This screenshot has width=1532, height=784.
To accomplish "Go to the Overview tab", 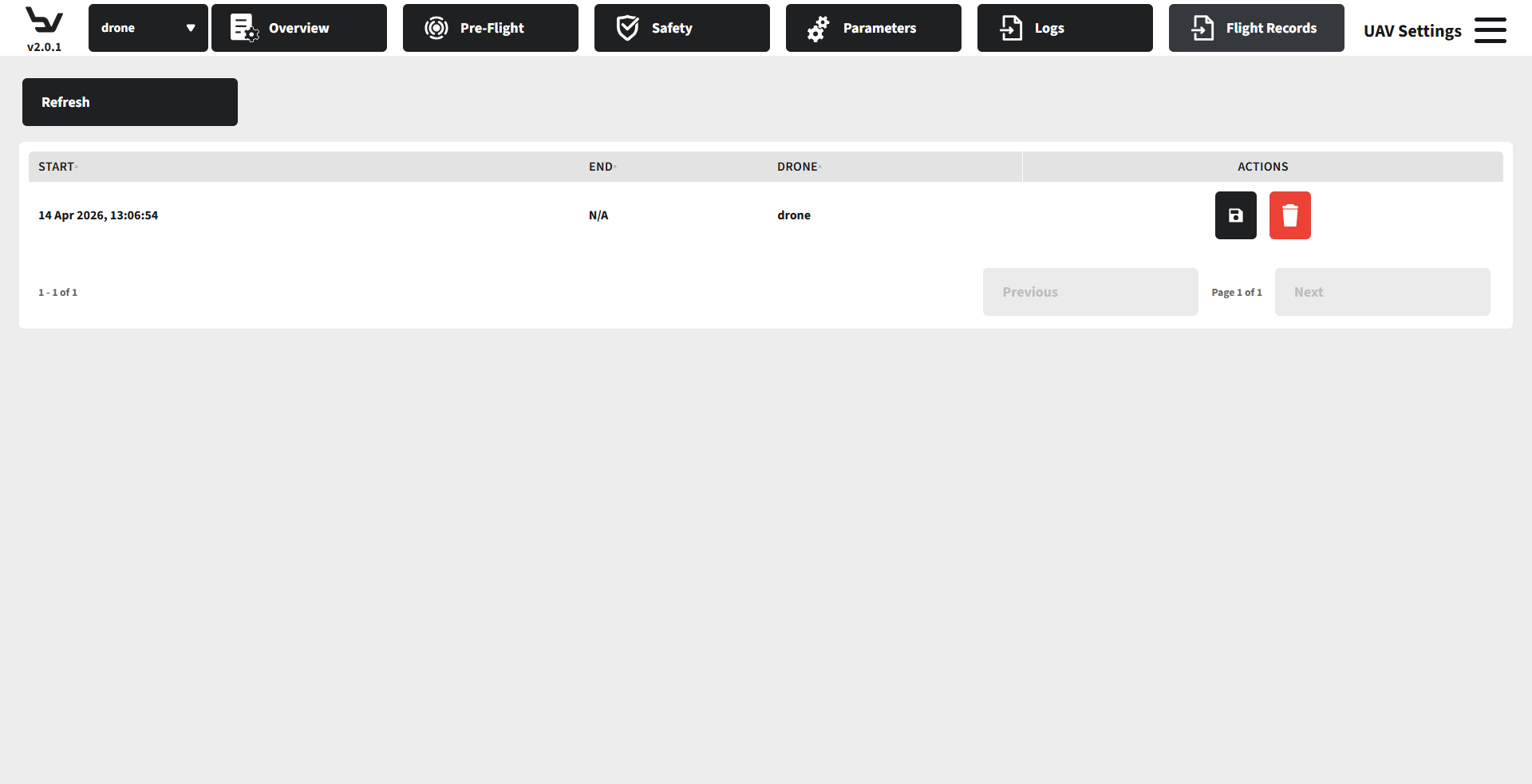I will [299, 28].
